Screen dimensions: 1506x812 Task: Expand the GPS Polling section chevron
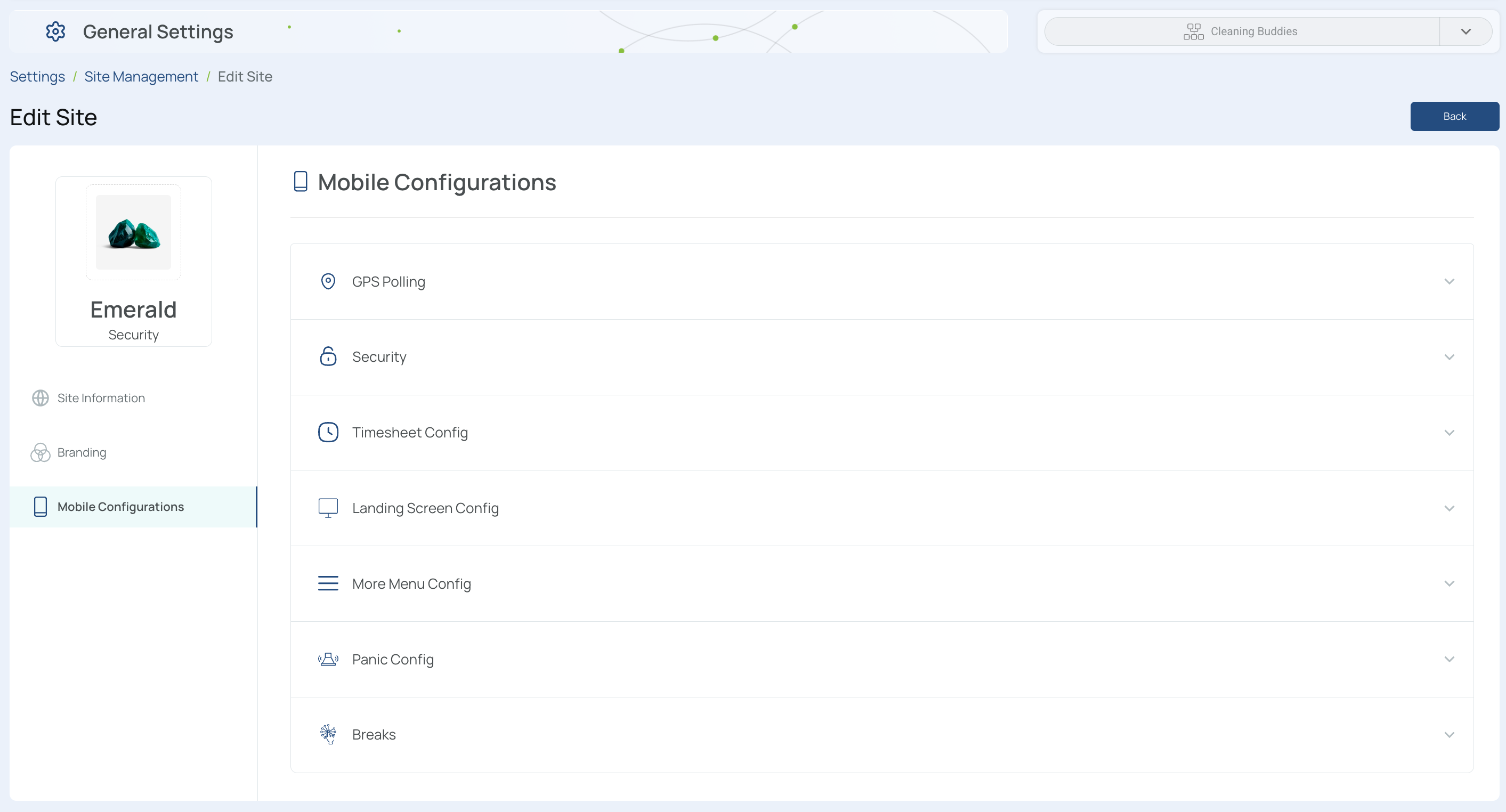pyautogui.click(x=1450, y=282)
